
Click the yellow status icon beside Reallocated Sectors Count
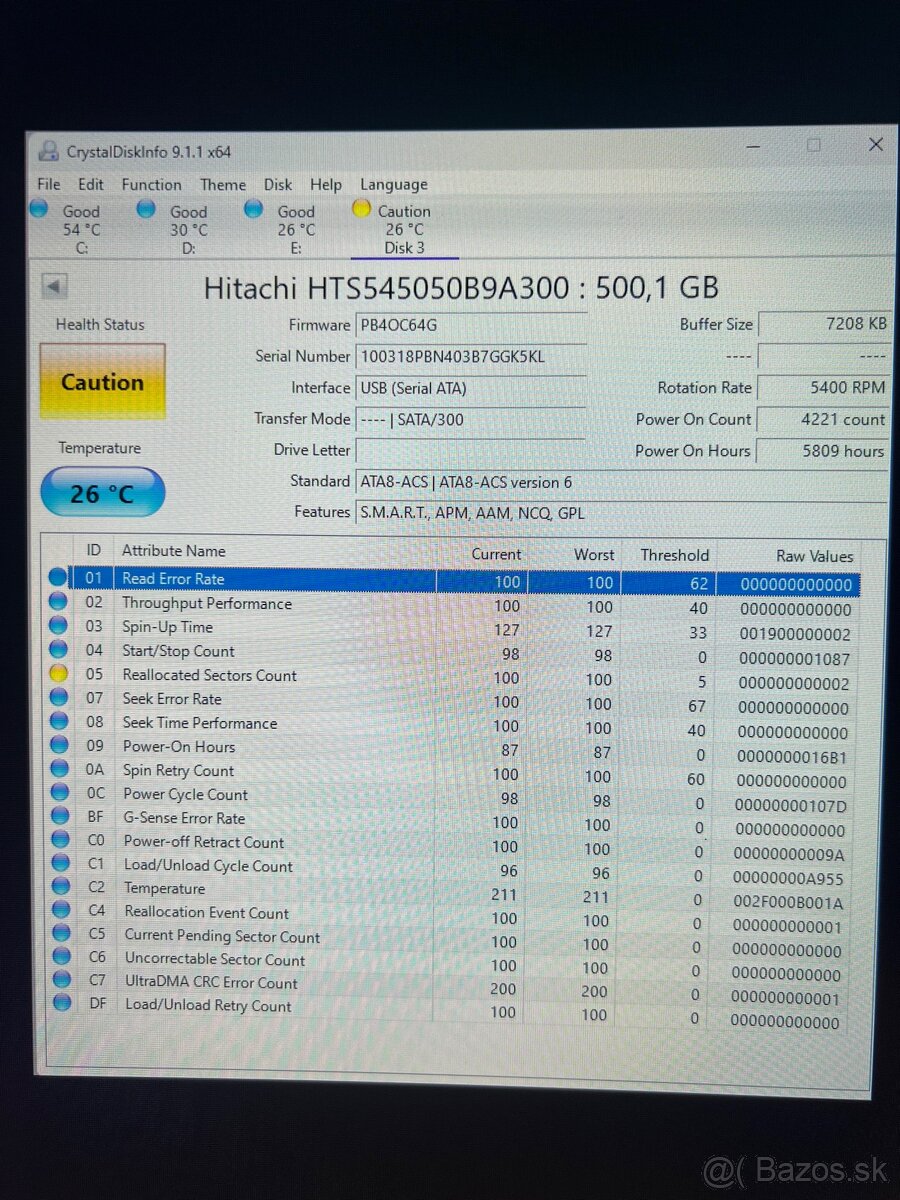[x=58, y=673]
